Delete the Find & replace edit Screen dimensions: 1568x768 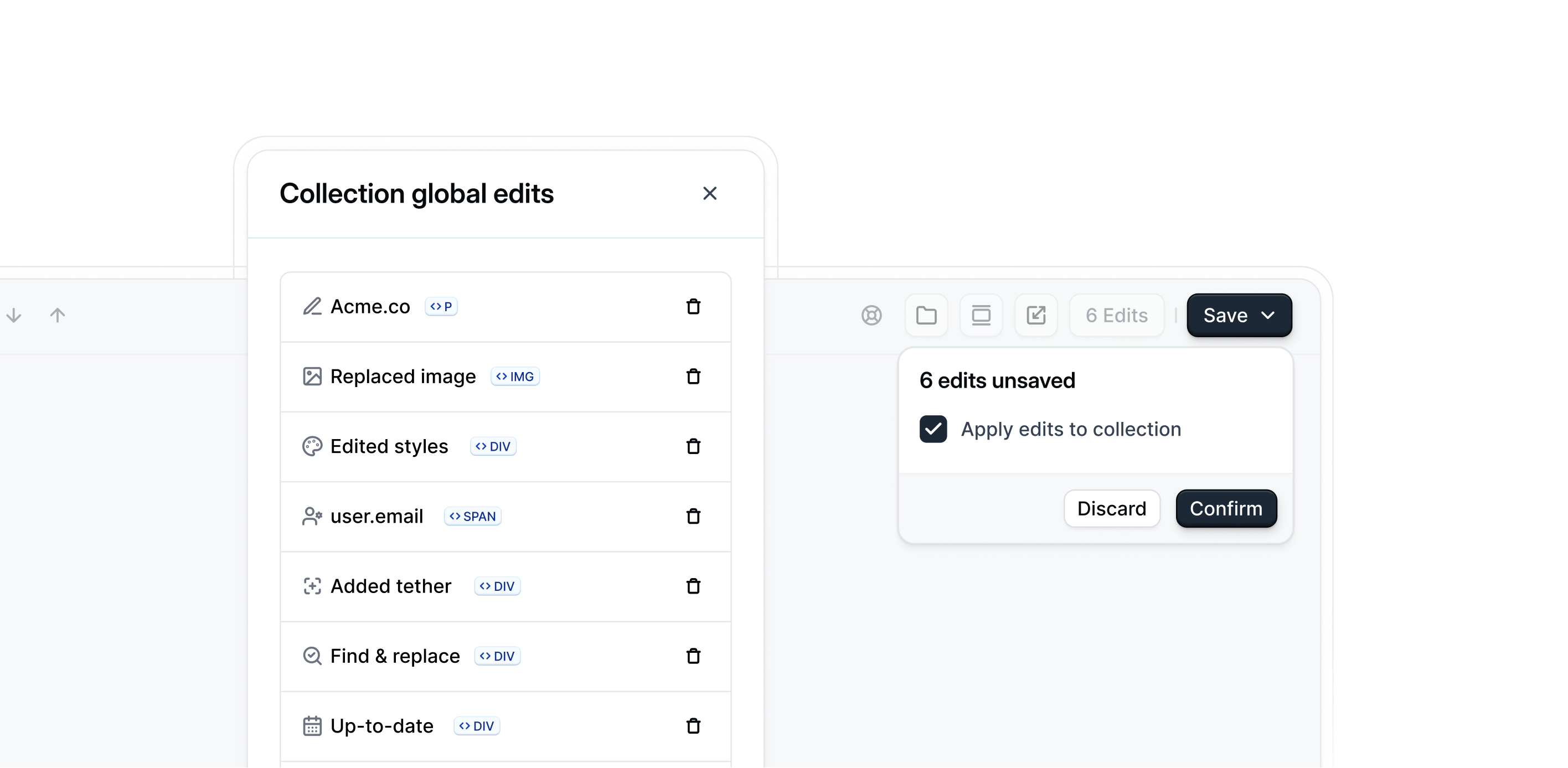click(693, 657)
